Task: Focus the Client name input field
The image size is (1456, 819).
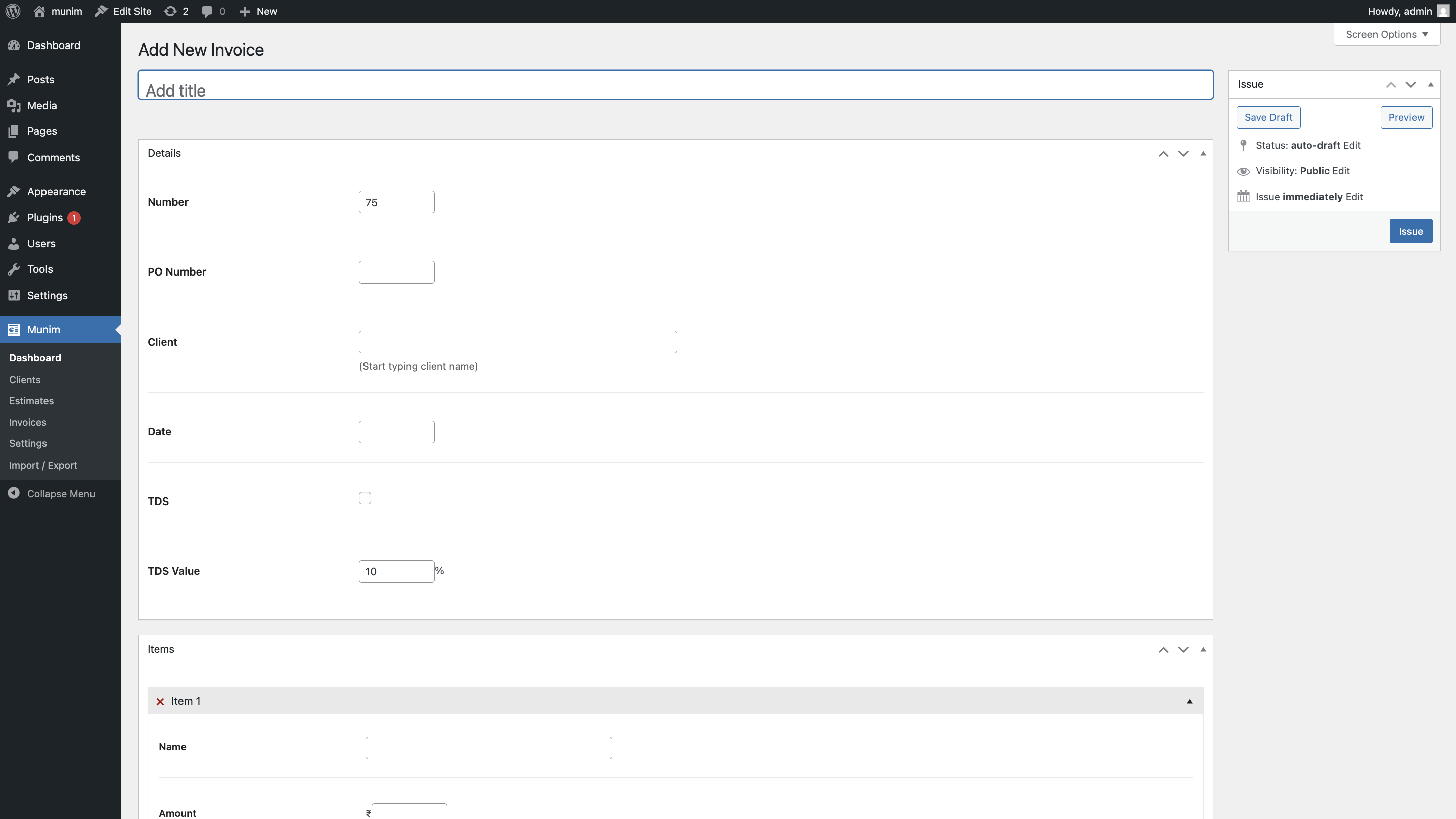Action: 518,342
